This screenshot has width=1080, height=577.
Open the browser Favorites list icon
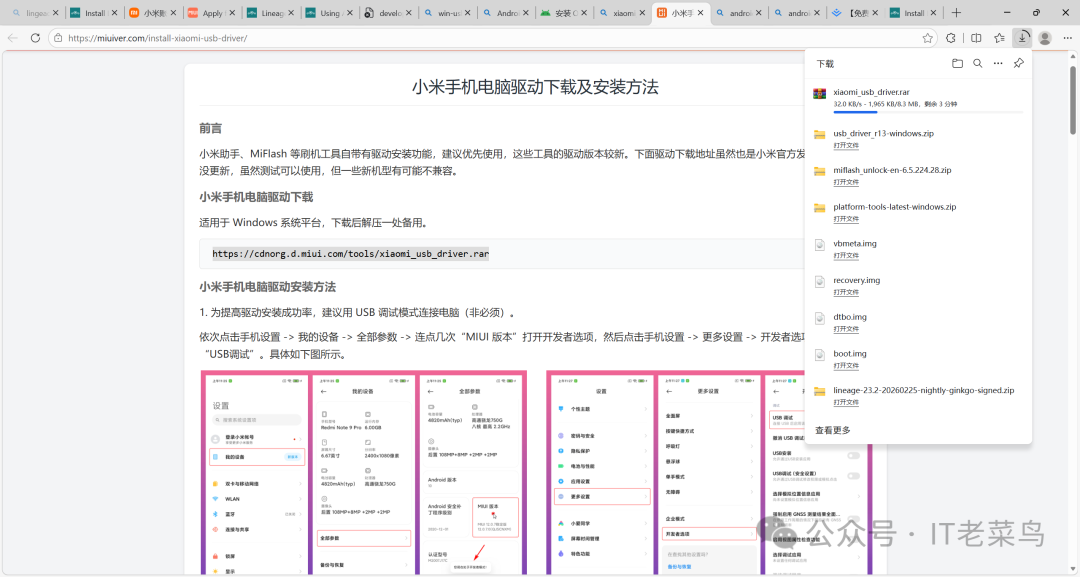998,37
